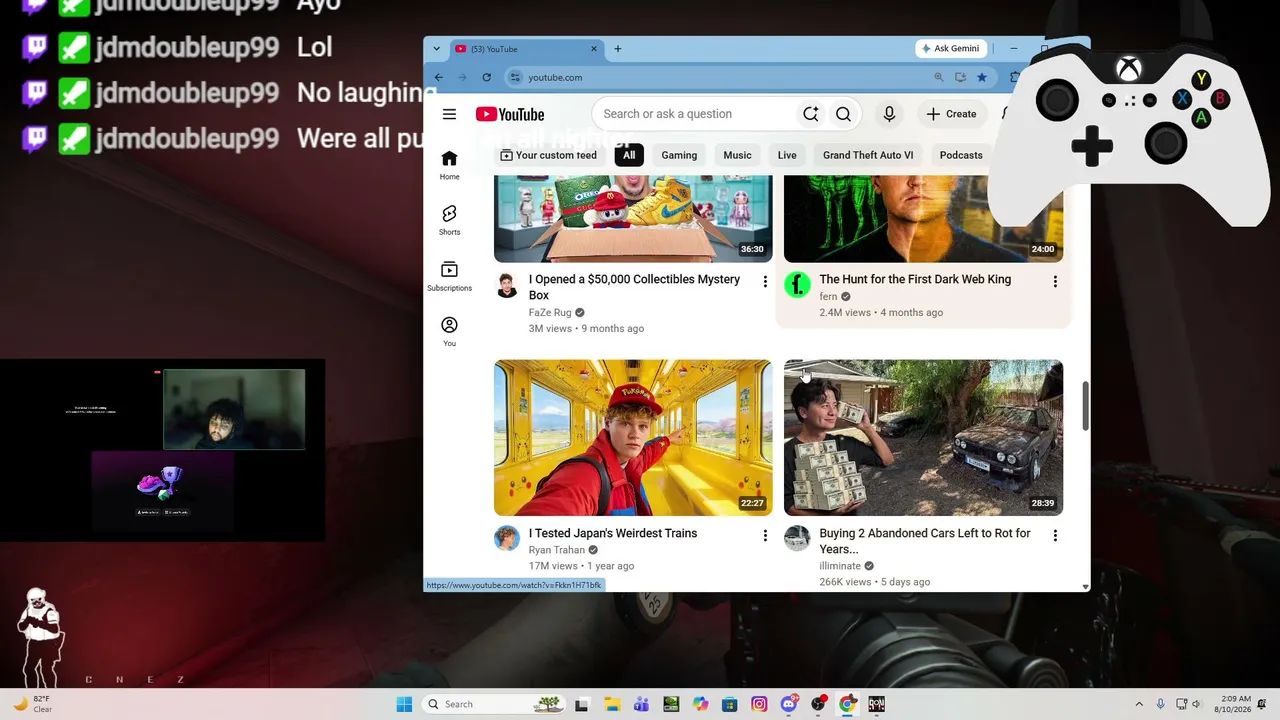Filter the feed by Gaming
Screen dimensions: 1280x720
tap(679, 155)
